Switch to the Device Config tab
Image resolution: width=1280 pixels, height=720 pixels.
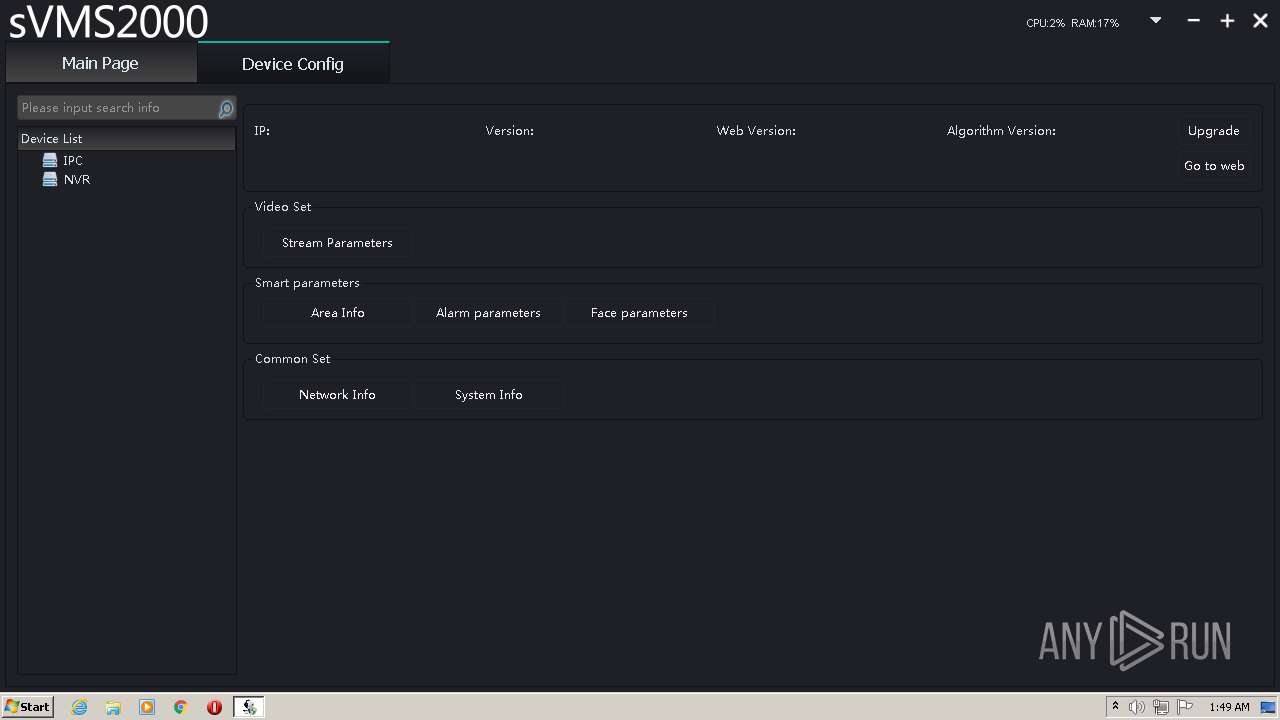coord(293,63)
